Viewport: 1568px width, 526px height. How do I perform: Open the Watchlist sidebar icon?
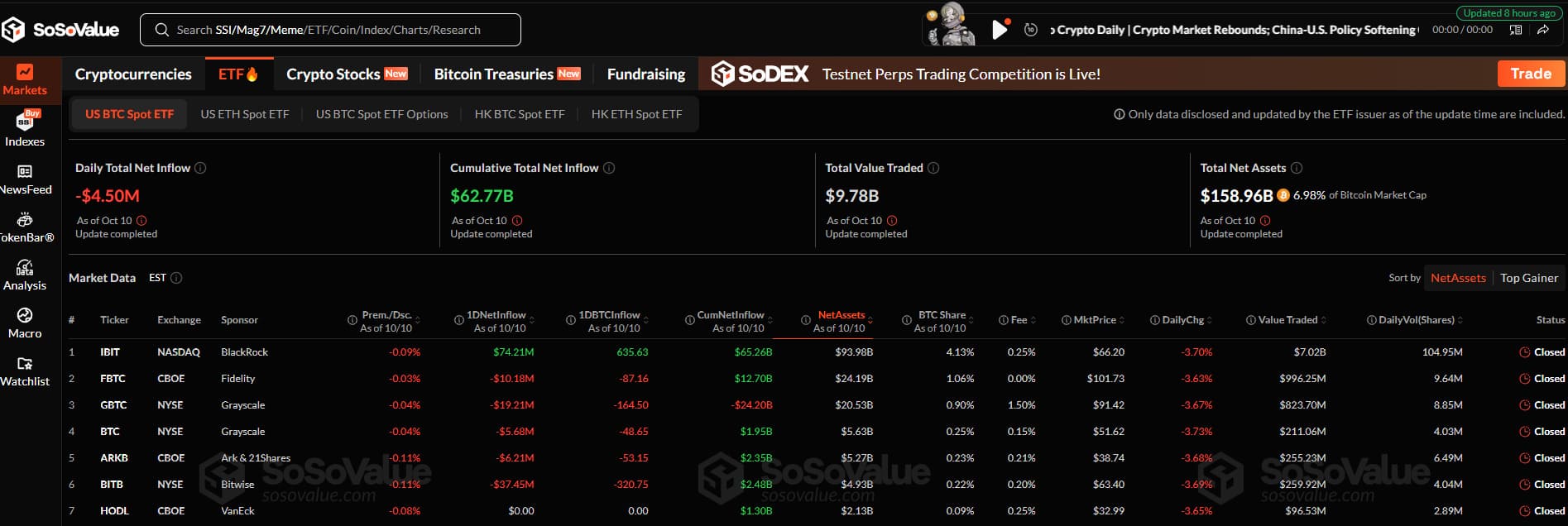coord(25,363)
